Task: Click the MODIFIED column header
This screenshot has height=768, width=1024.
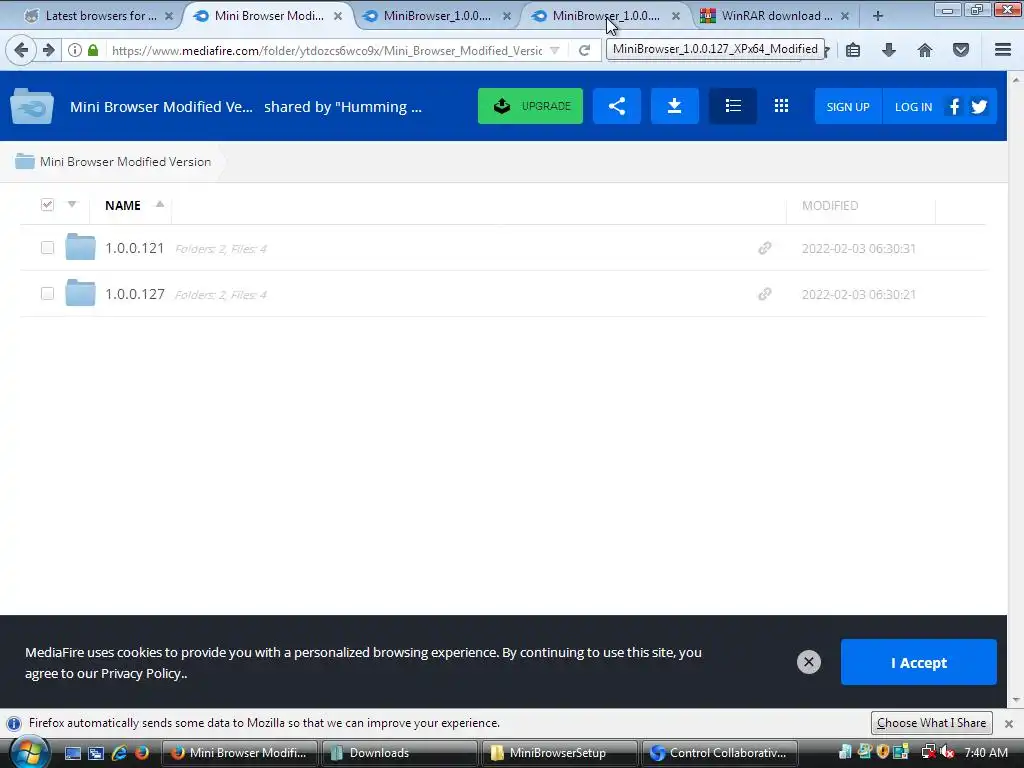Action: (x=829, y=206)
